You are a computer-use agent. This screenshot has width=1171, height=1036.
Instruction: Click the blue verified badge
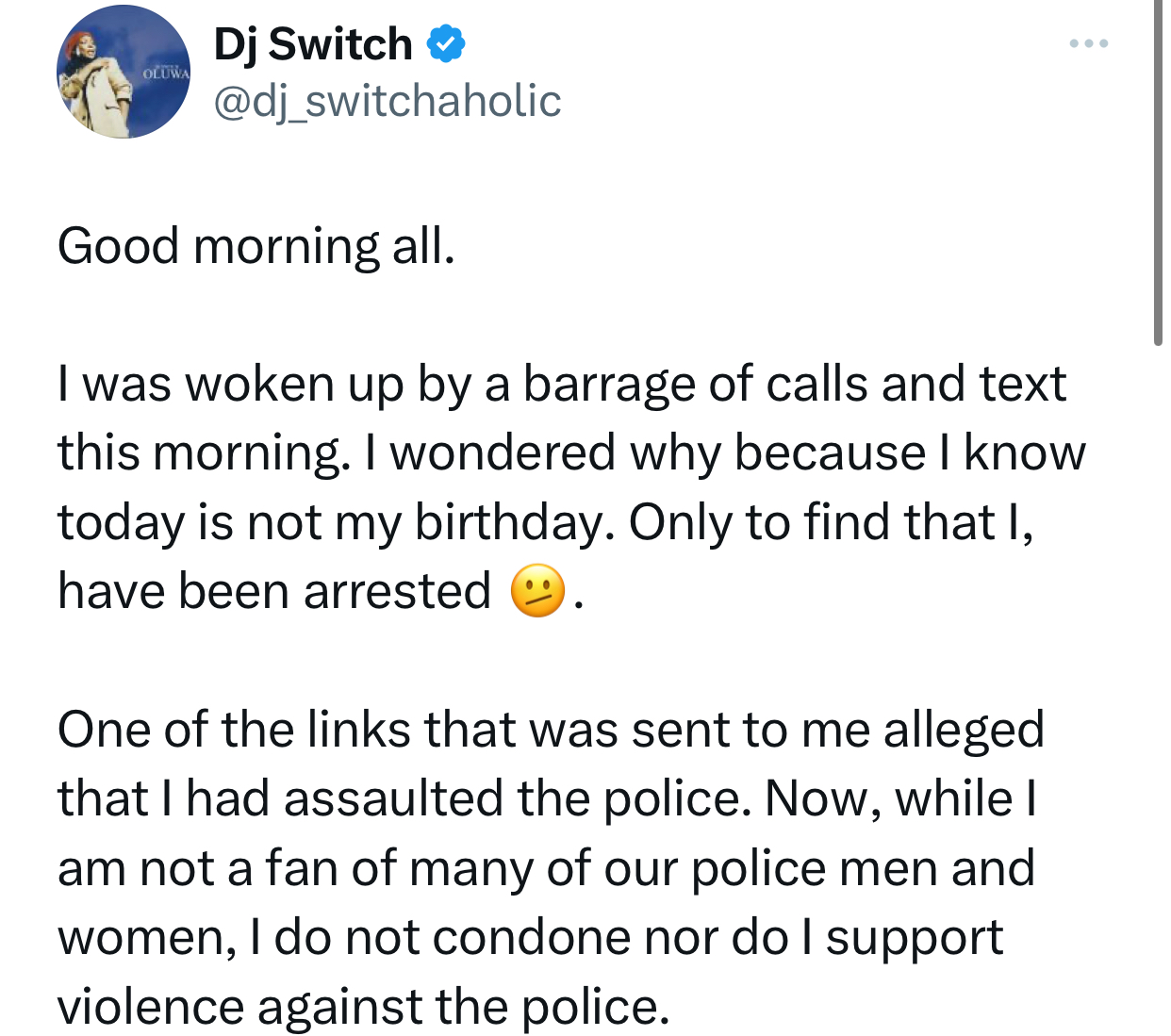(446, 44)
